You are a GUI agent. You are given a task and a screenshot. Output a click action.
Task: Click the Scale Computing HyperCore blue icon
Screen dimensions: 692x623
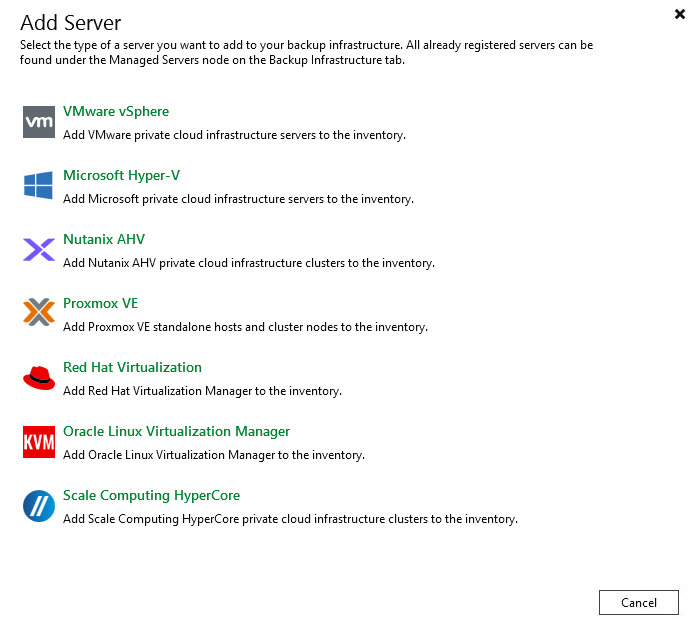tap(39, 506)
